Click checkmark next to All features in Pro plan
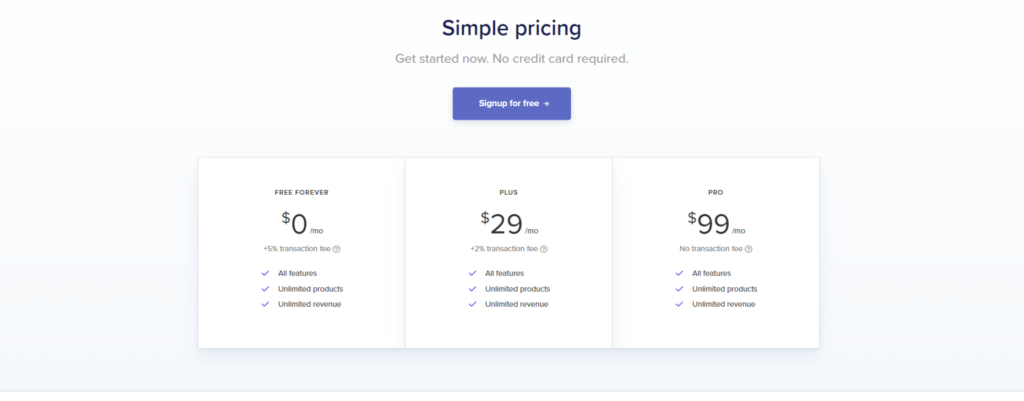 (679, 273)
